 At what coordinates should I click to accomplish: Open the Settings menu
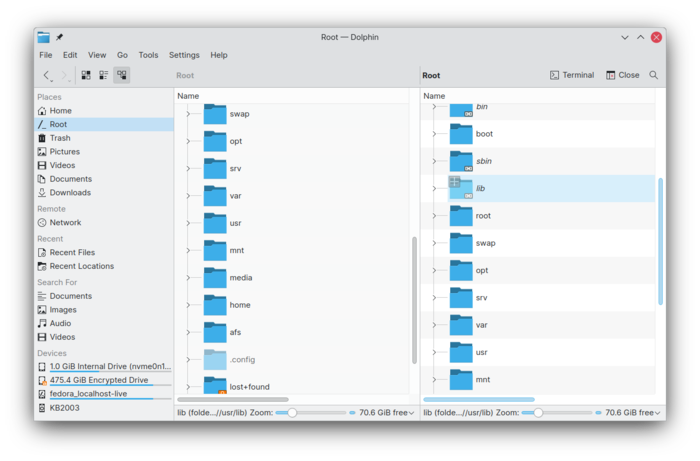tap(184, 55)
